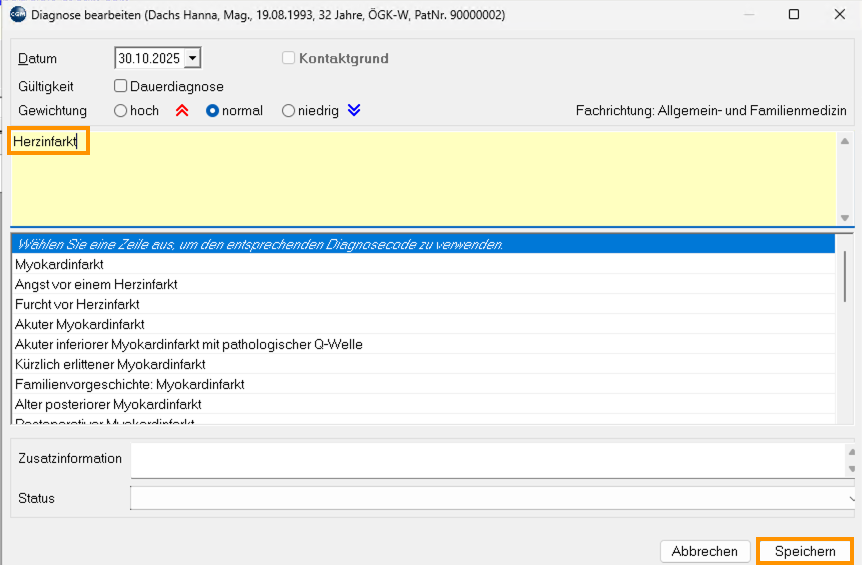Pick 'Angst vor einem Herzinfarkt' entry

point(96,285)
